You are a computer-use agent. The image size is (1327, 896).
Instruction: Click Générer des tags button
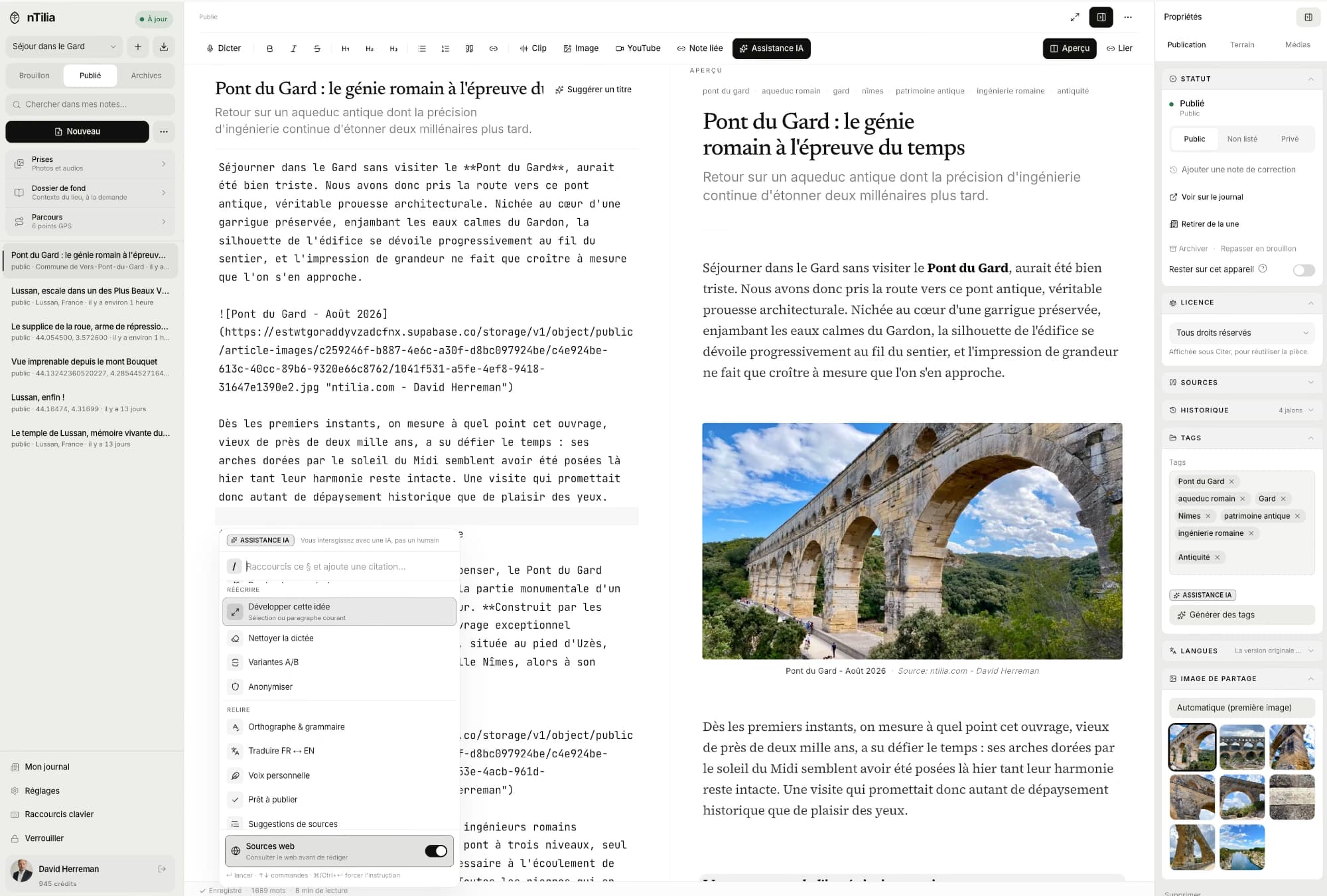[x=1242, y=615]
